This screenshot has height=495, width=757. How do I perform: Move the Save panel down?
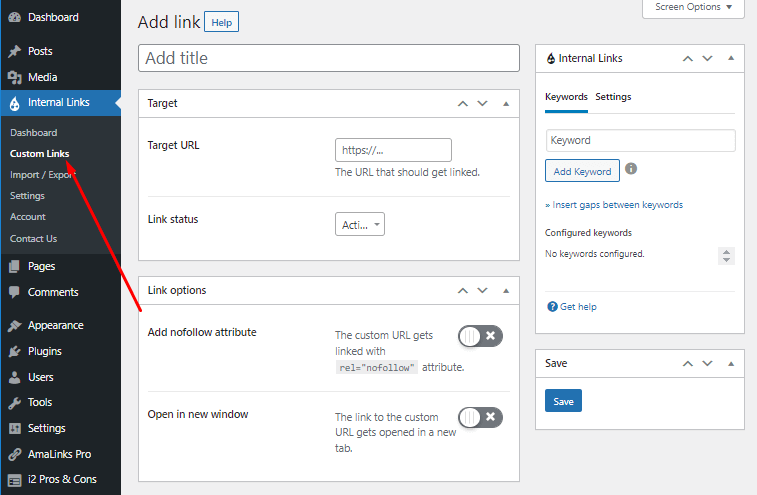(707, 364)
